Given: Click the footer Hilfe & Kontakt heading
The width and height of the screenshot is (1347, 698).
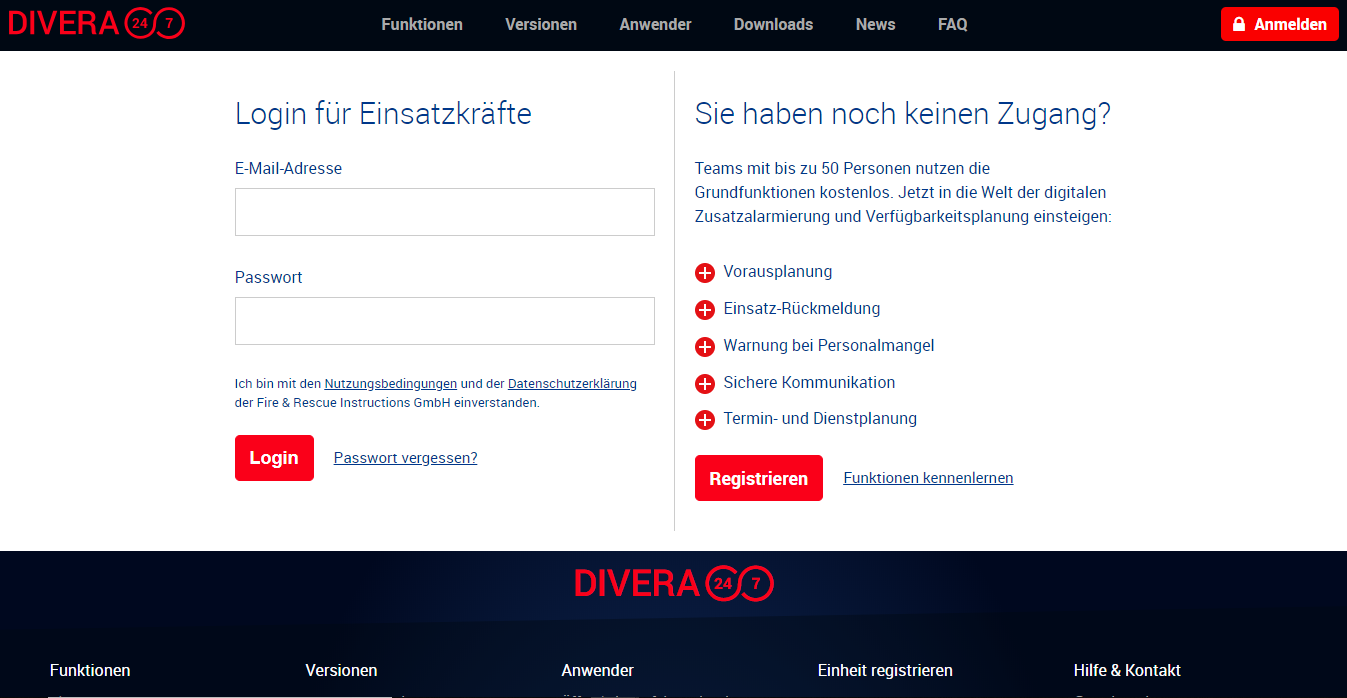Looking at the screenshot, I should point(1127,670).
